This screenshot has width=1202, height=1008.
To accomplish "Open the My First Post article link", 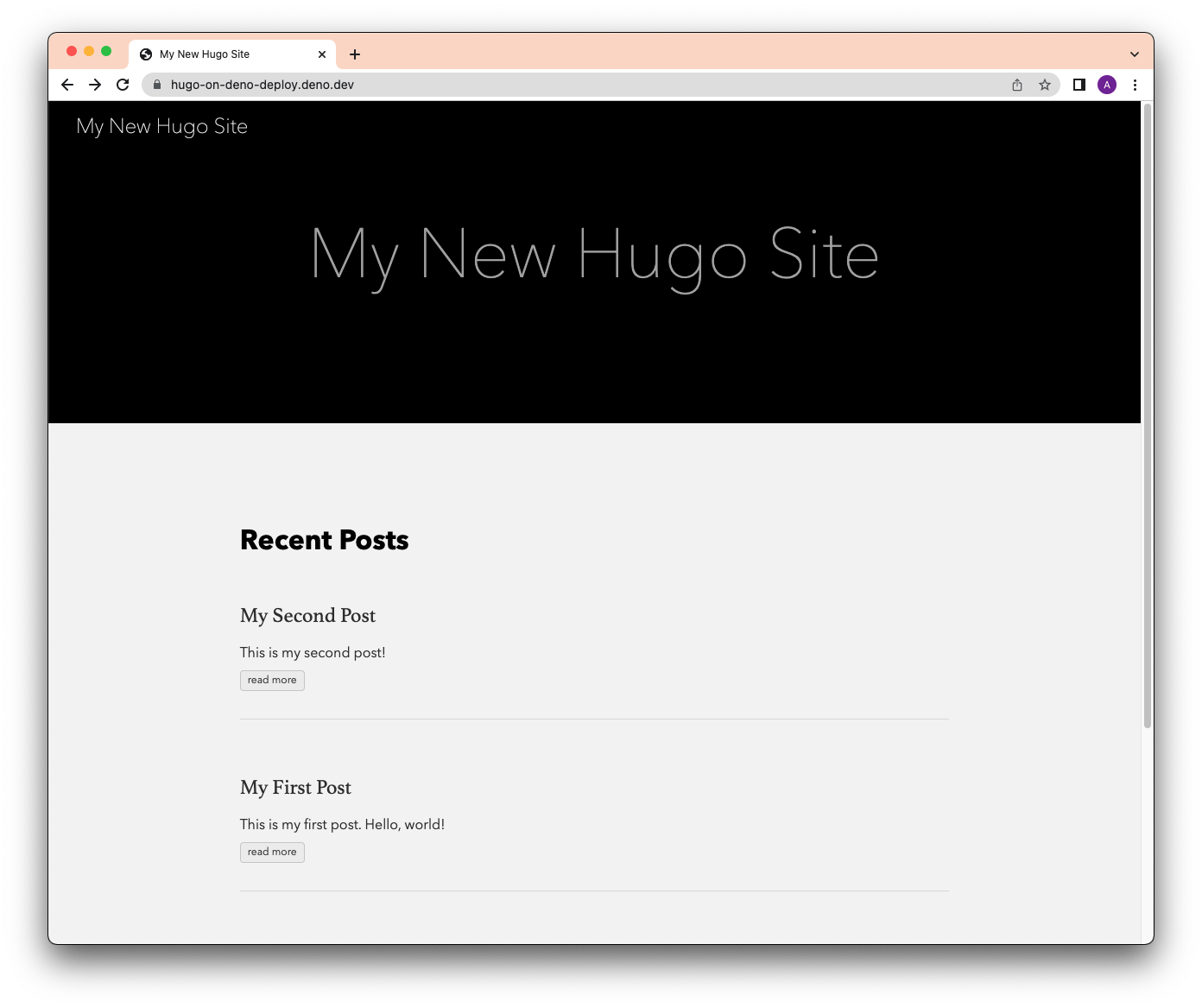I will click(295, 787).
